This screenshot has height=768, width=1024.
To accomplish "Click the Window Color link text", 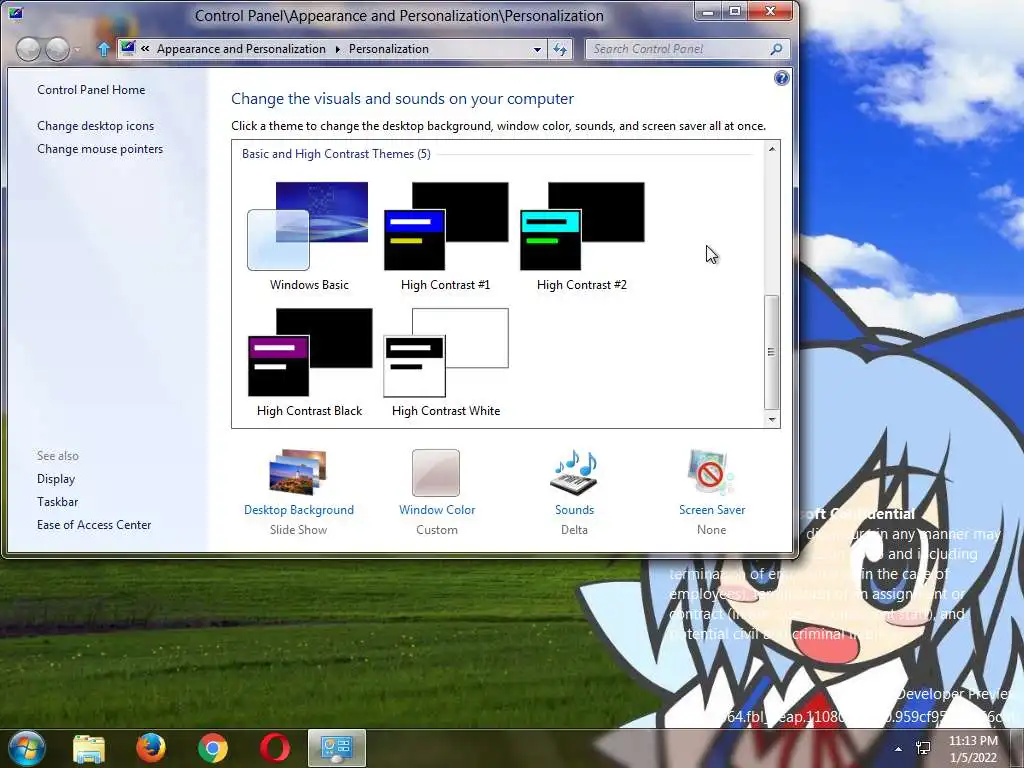I will click(x=437, y=509).
